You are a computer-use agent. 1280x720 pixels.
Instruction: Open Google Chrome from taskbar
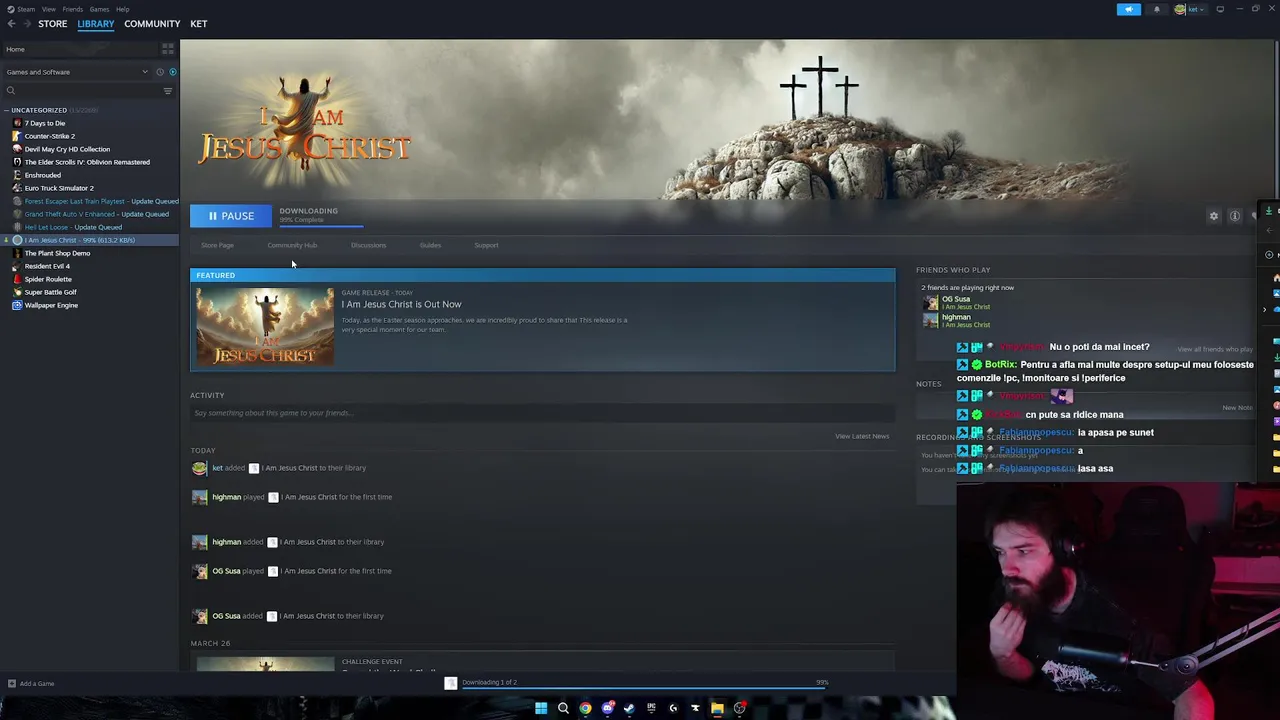click(585, 708)
